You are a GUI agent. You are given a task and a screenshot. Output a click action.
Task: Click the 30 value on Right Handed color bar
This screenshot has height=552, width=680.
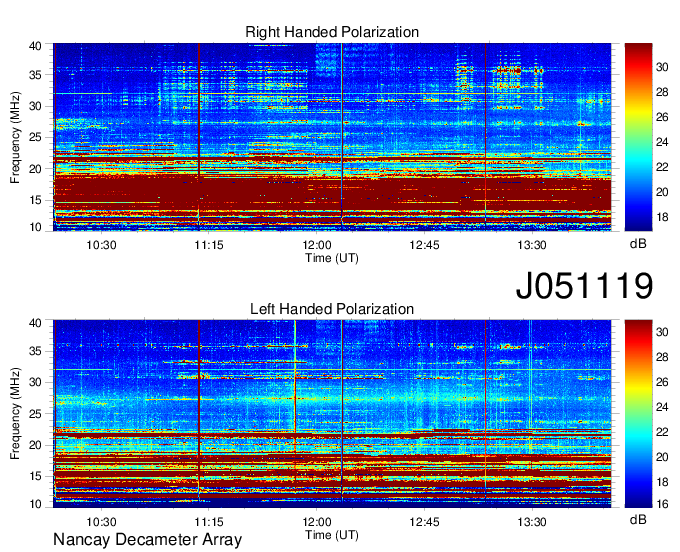(662, 67)
